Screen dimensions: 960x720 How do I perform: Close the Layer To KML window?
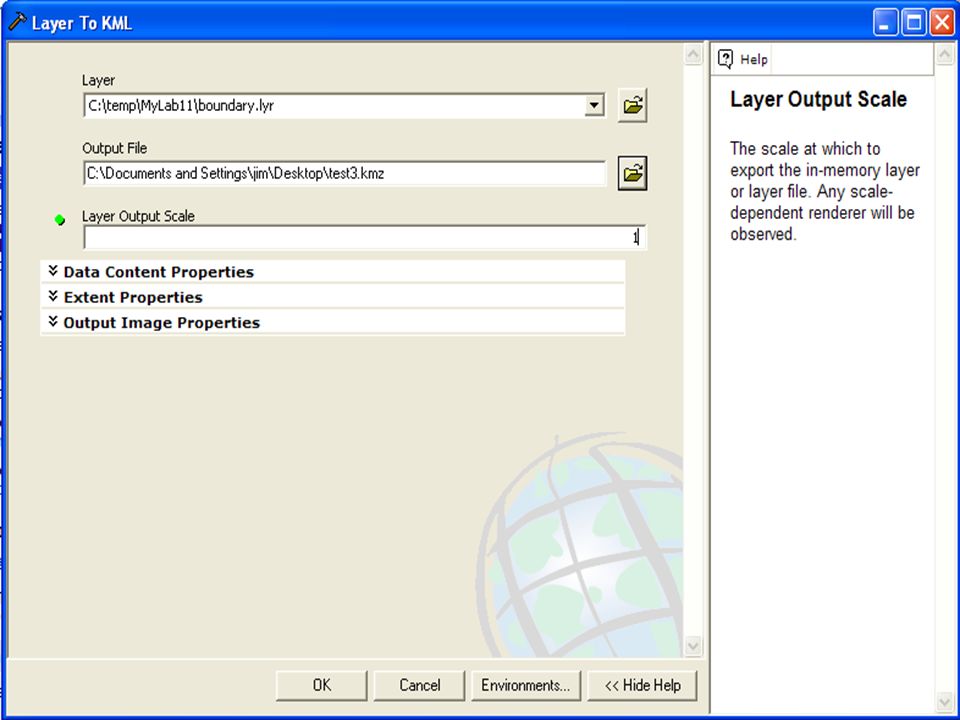tap(942, 23)
